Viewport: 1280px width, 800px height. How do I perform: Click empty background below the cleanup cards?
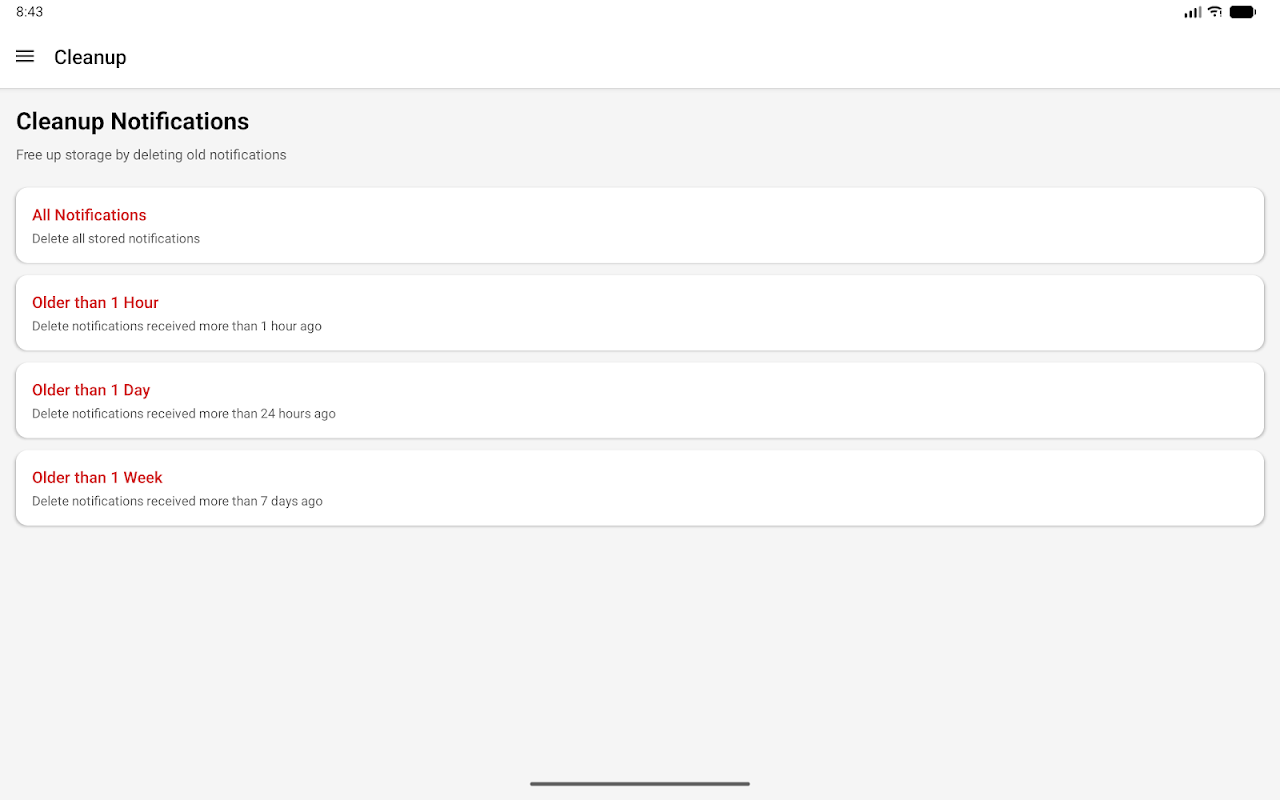(x=640, y=650)
